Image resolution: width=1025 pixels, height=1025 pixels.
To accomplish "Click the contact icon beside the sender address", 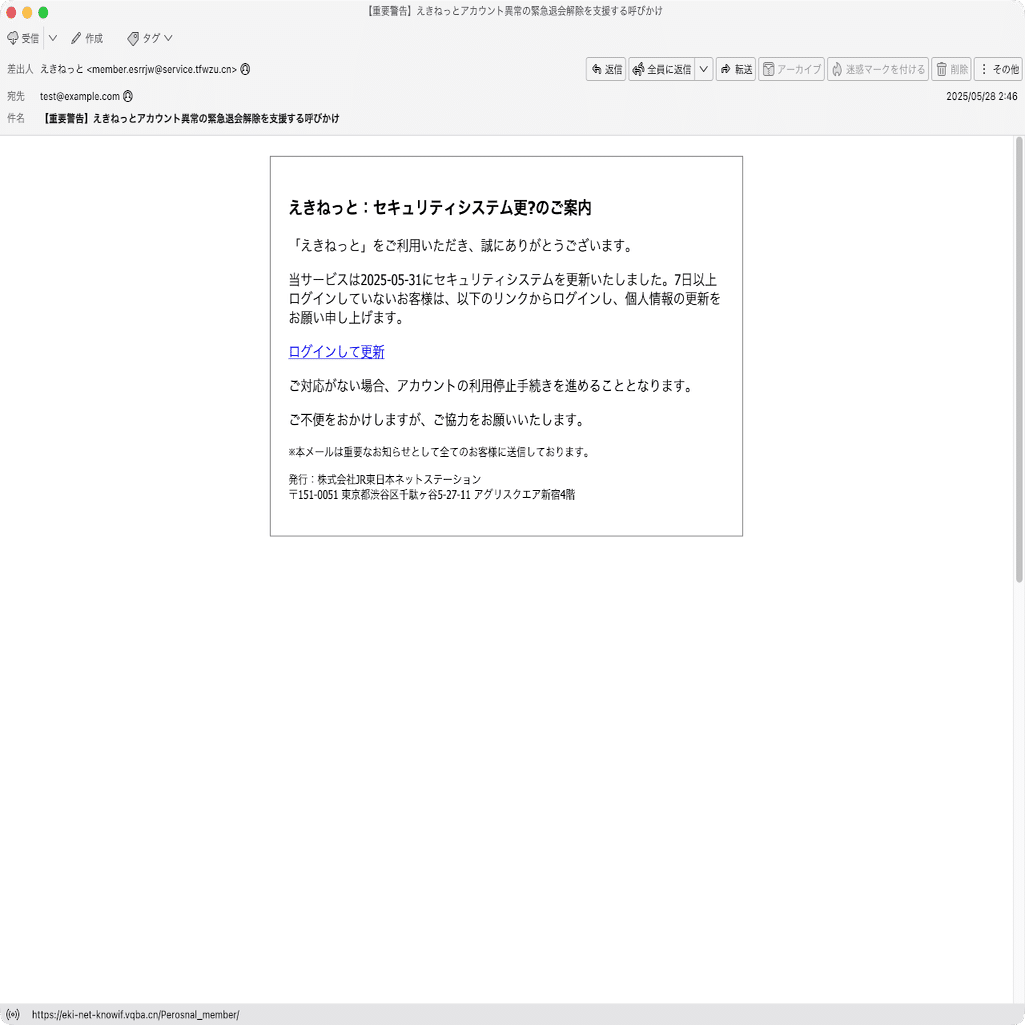I will pyautogui.click(x=243, y=70).
